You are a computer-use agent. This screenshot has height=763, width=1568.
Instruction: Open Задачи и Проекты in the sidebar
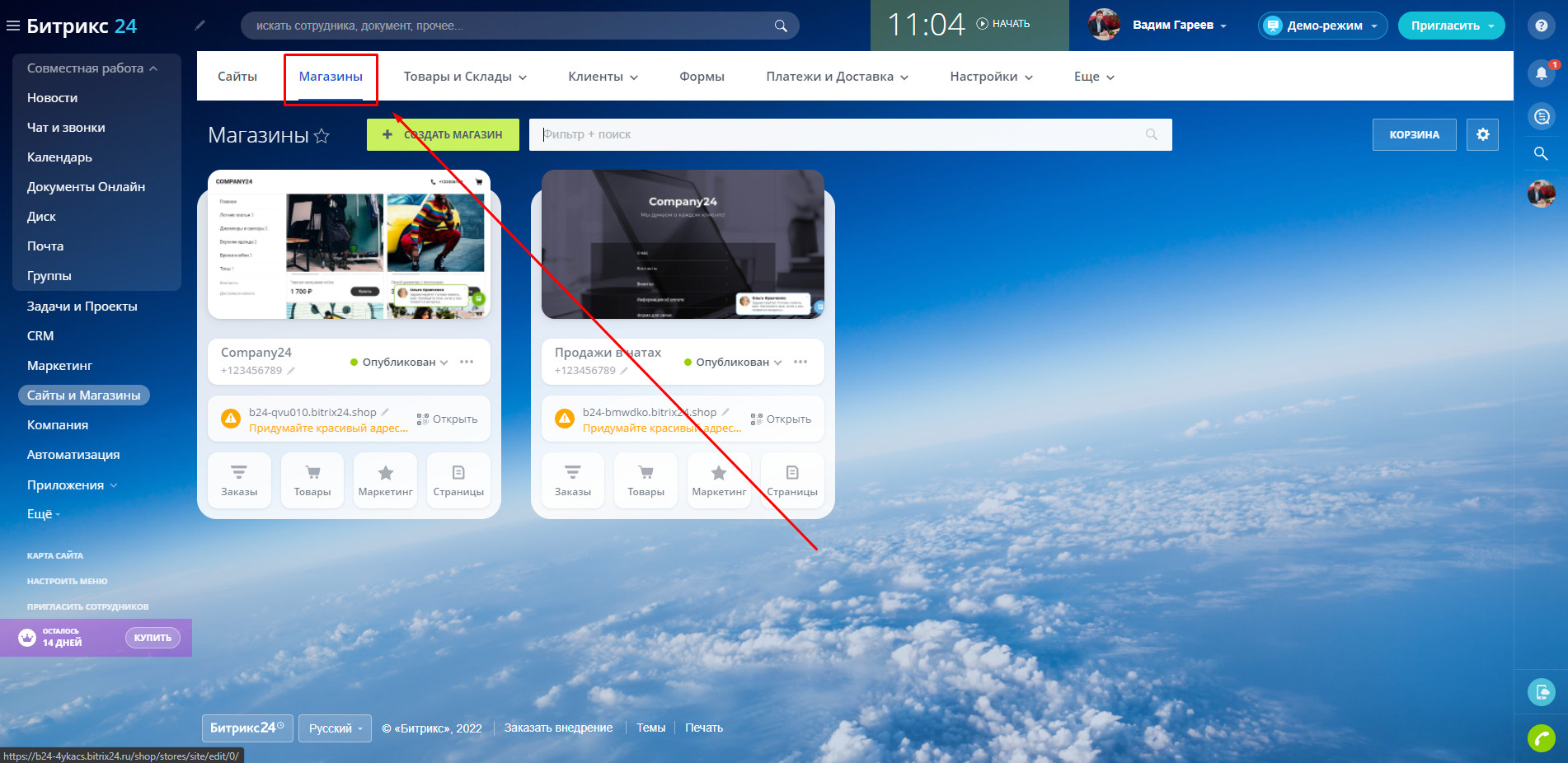pyautogui.click(x=82, y=307)
